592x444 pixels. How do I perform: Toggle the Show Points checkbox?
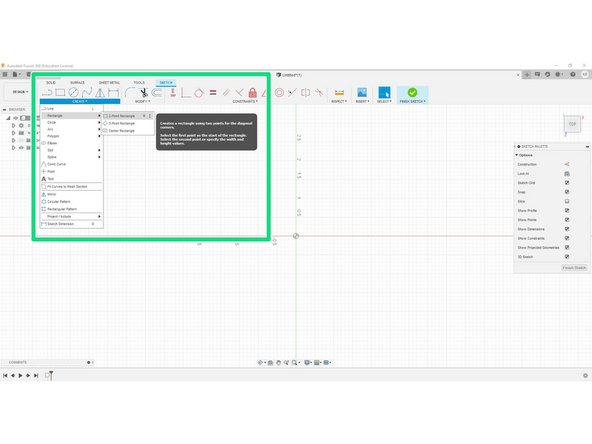[x=567, y=220]
